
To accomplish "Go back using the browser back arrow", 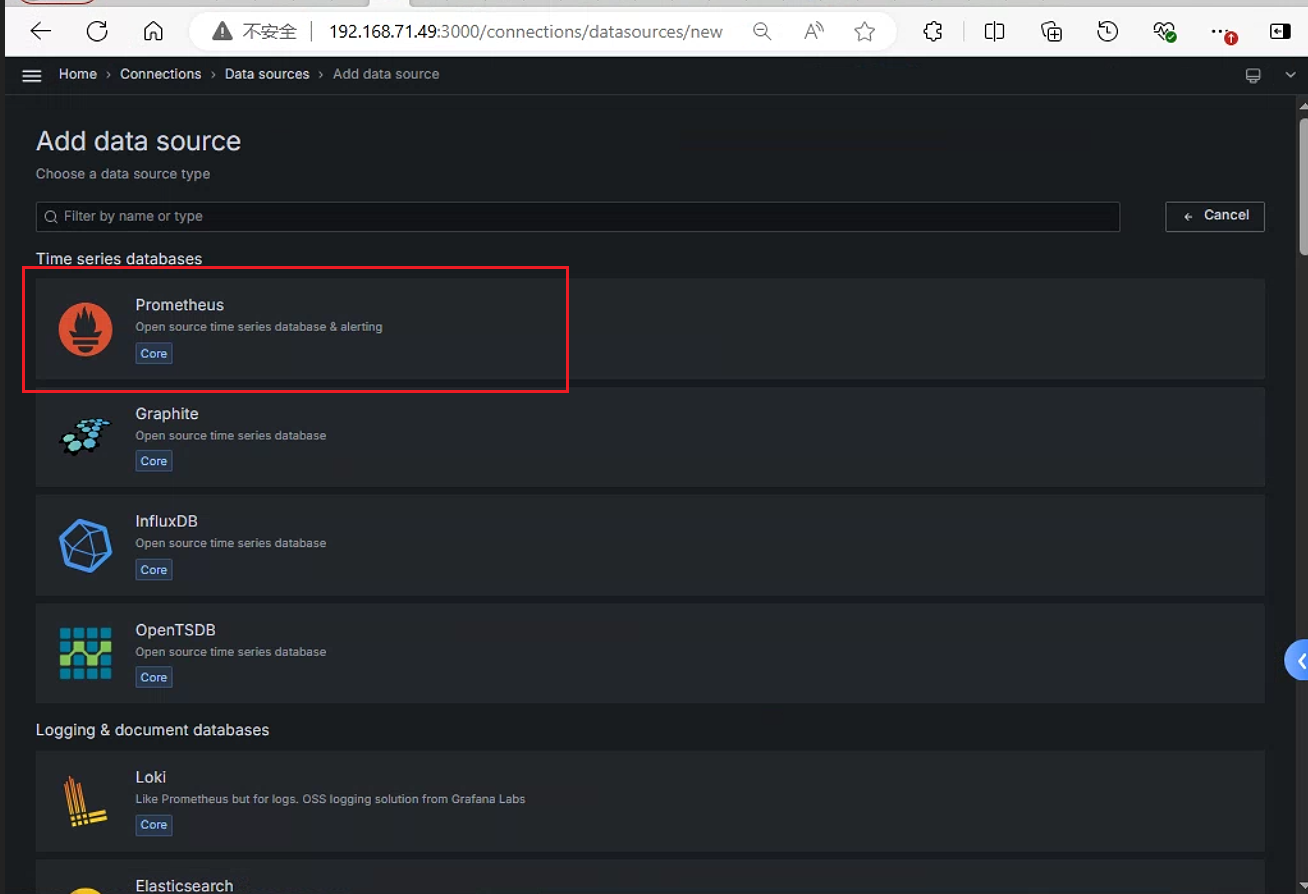I will (41, 31).
